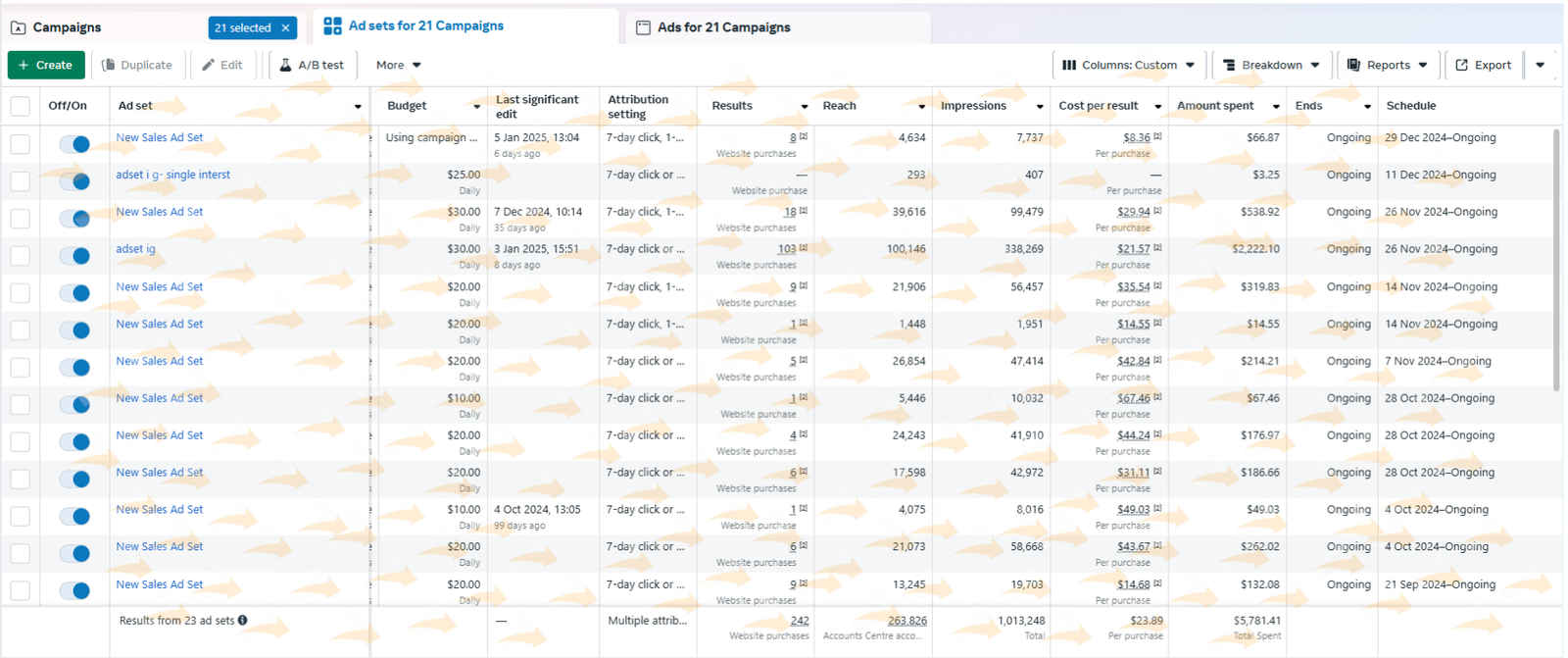Open the Columns: Custom dropdown

1128,65
